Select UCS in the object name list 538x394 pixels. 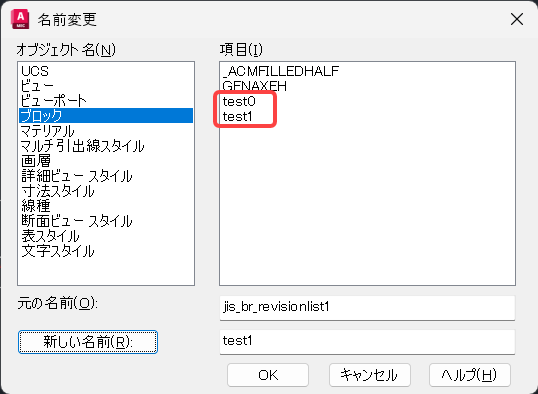(106, 71)
